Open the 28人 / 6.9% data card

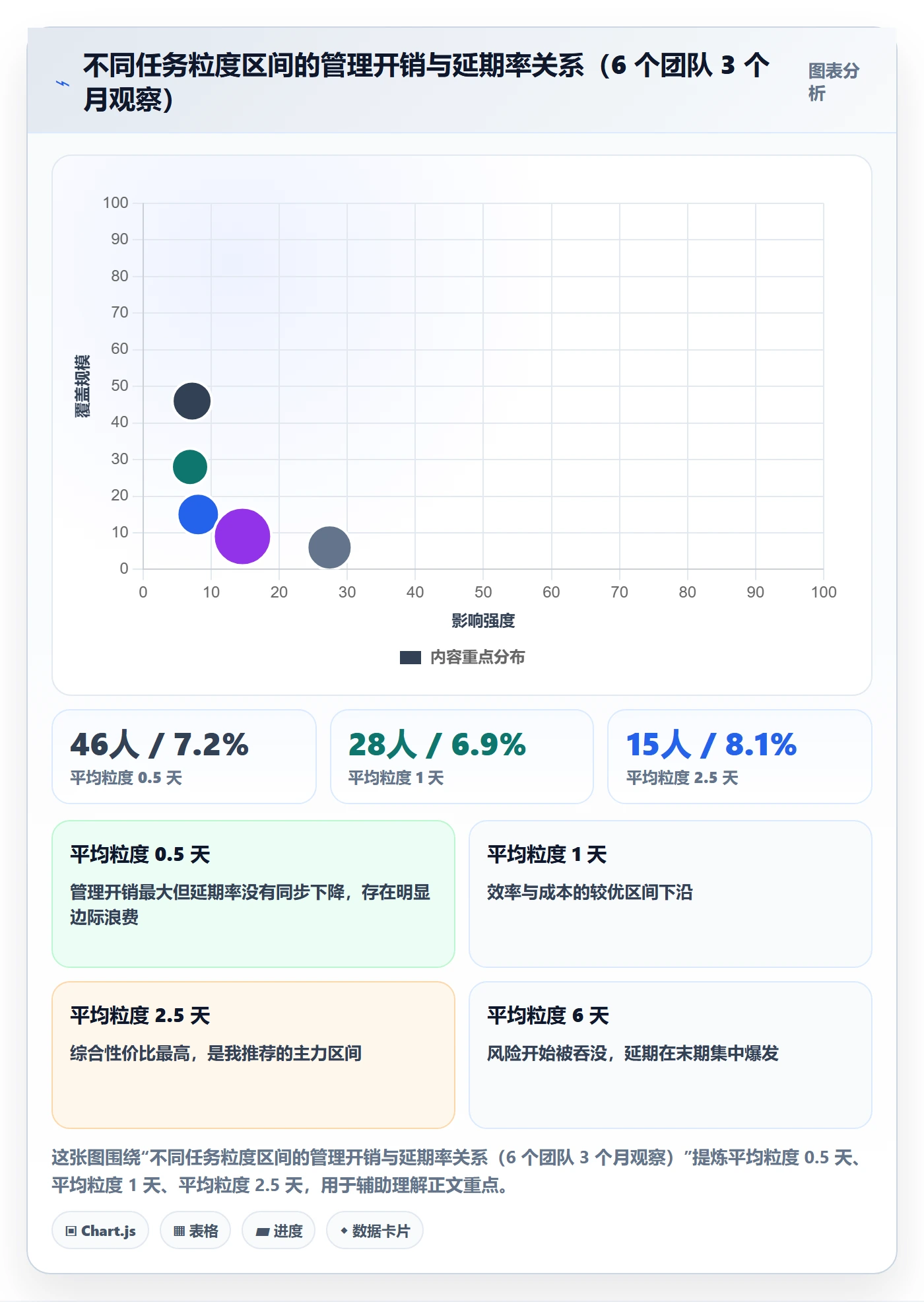click(462, 757)
